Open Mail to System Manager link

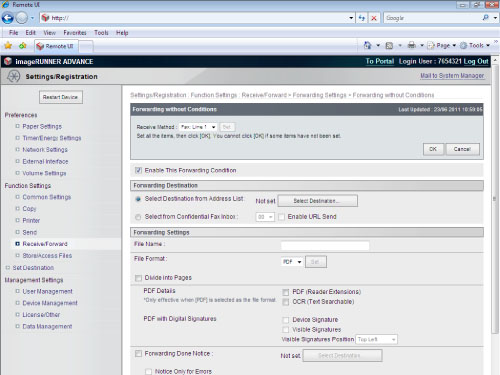[x=452, y=76]
